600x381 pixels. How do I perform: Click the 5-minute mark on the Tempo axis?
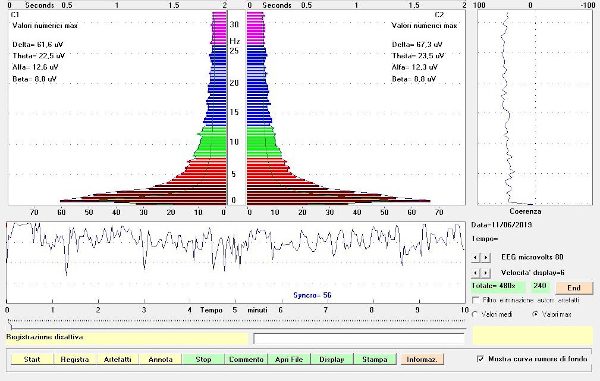coord(235,310)
